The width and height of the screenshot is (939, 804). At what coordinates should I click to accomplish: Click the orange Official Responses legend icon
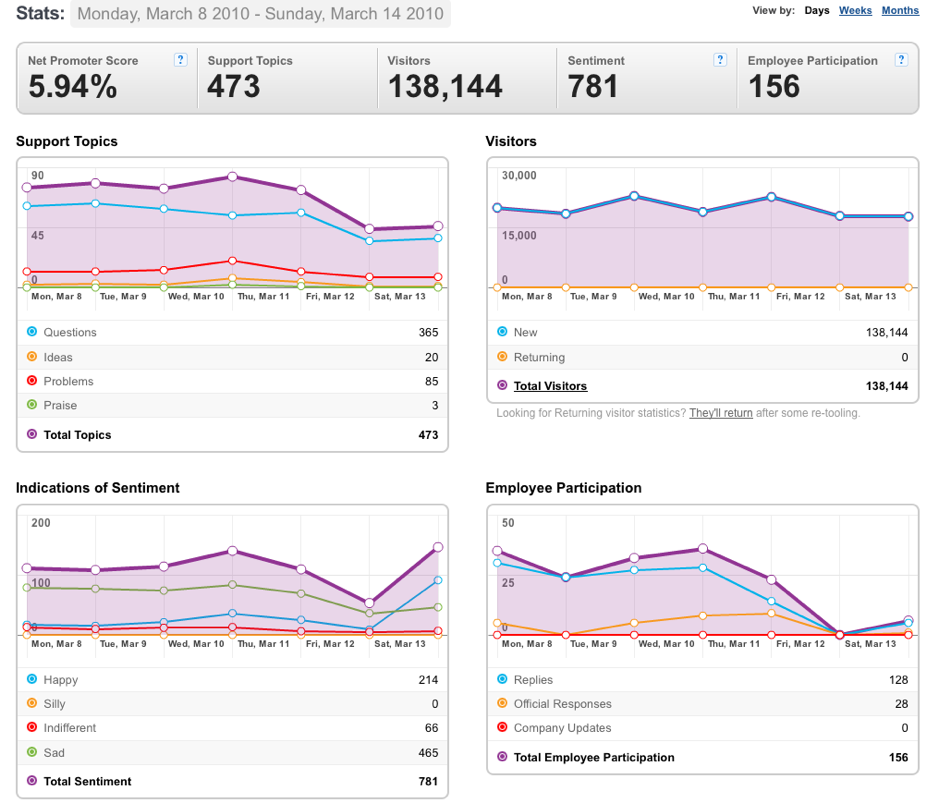tap(502, 703)
